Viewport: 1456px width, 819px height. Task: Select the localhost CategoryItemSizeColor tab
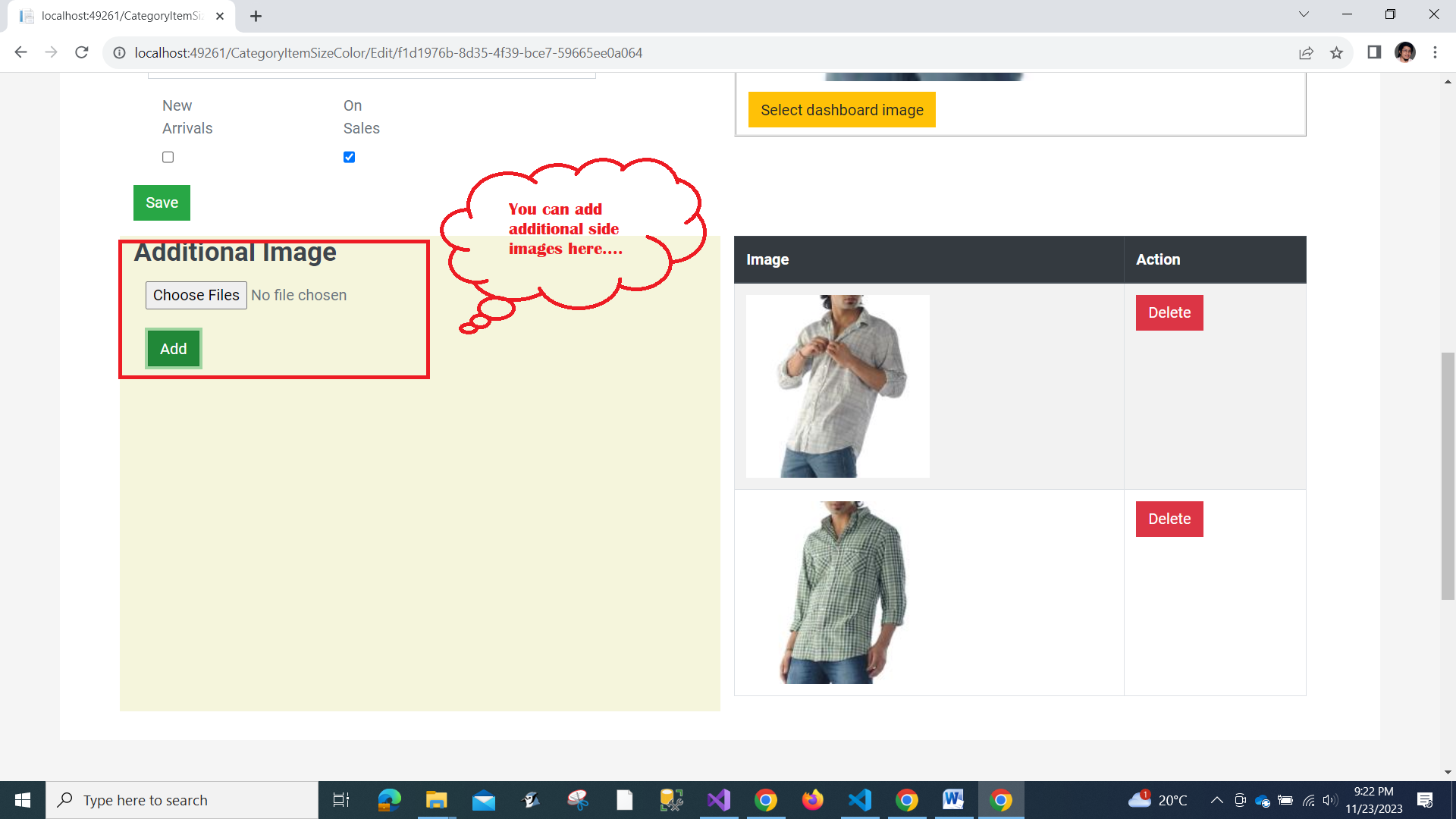(121, 16)
